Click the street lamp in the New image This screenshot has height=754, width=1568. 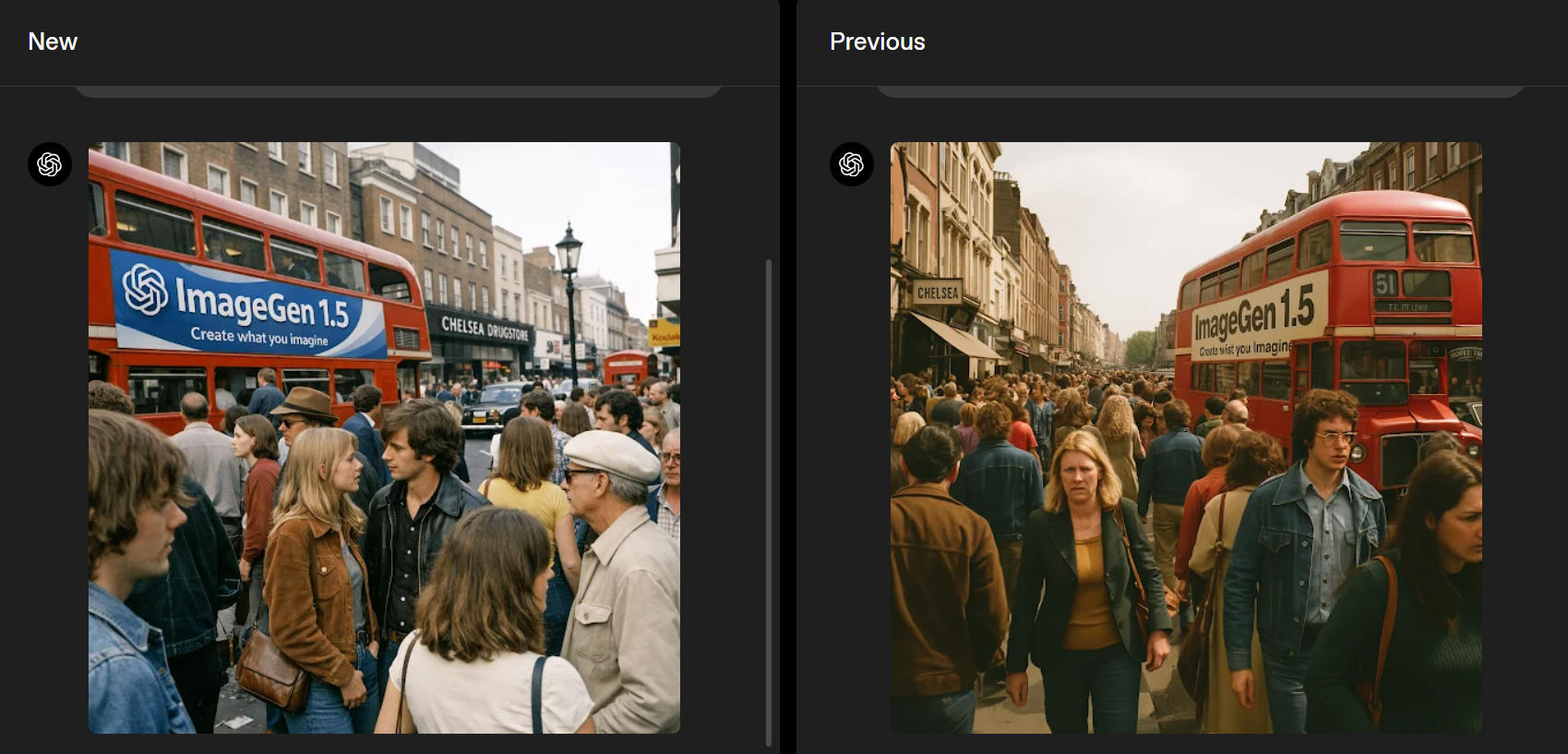pos(569,277)
